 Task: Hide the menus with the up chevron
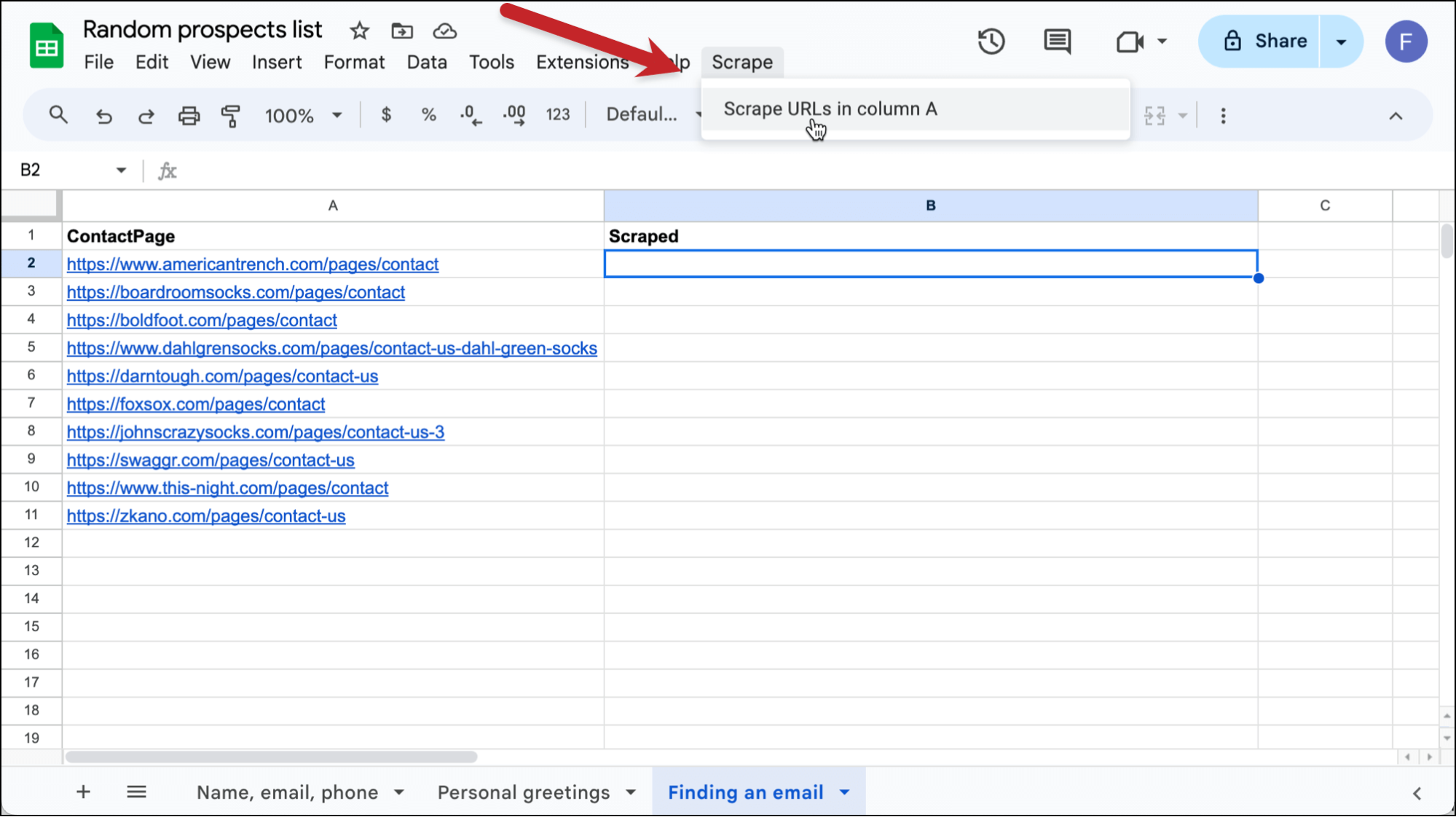[1396, 116]
